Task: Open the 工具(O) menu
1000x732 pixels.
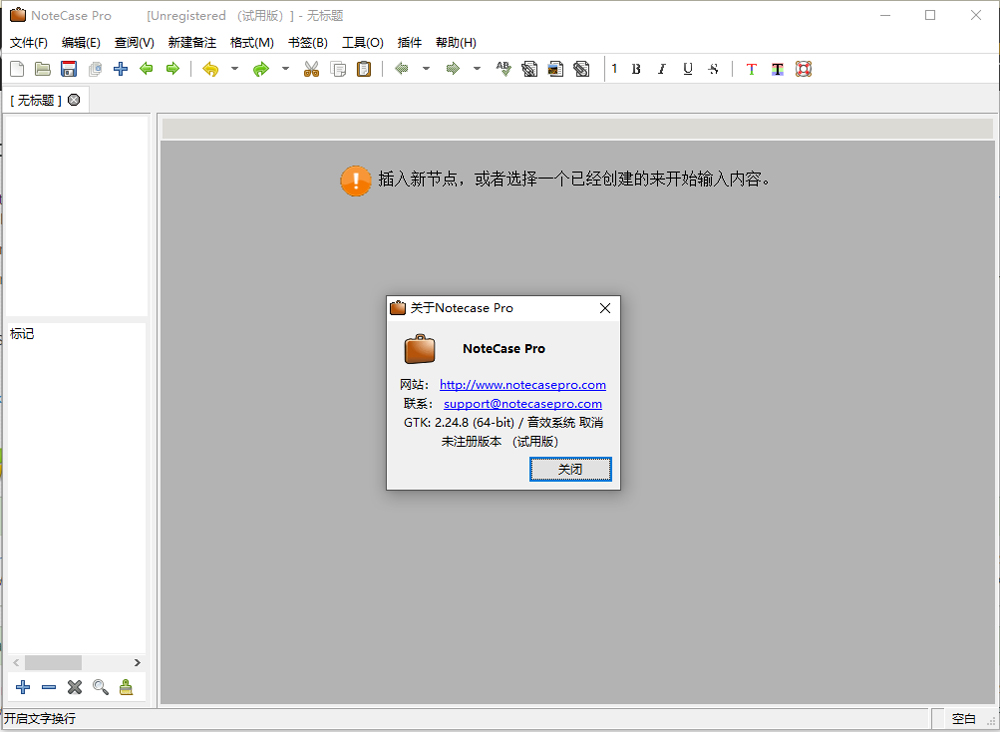Action: click(x=362, y=43)
